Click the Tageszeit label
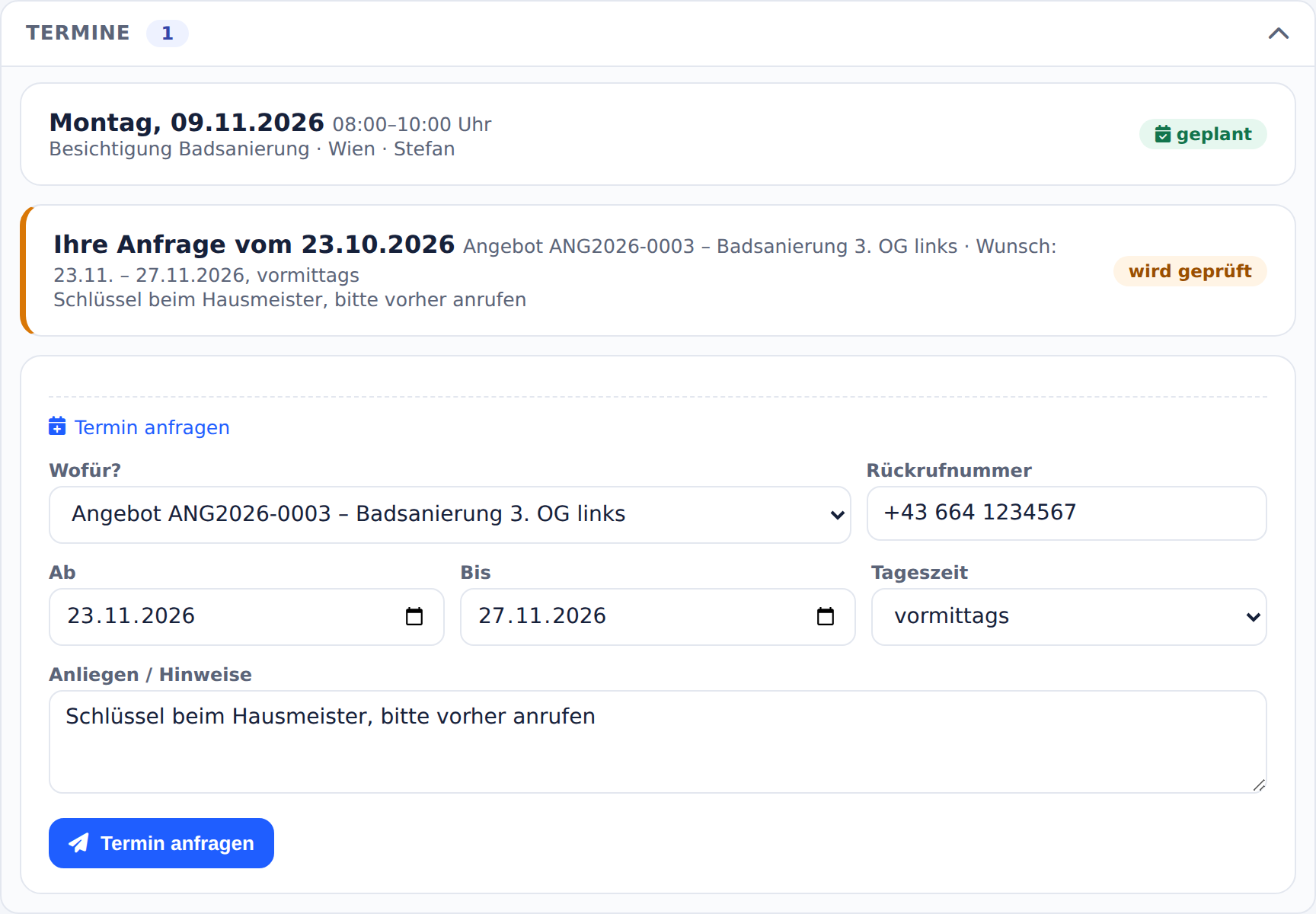This screenshot has height=914, width=1316. point(919,573)
